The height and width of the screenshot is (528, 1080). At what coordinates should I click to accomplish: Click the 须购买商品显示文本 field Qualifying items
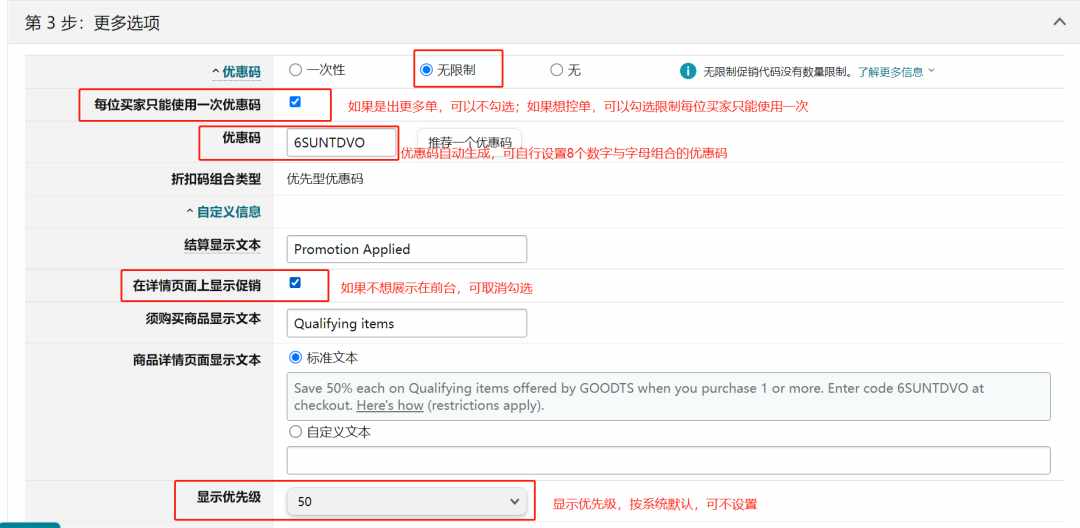406,324
